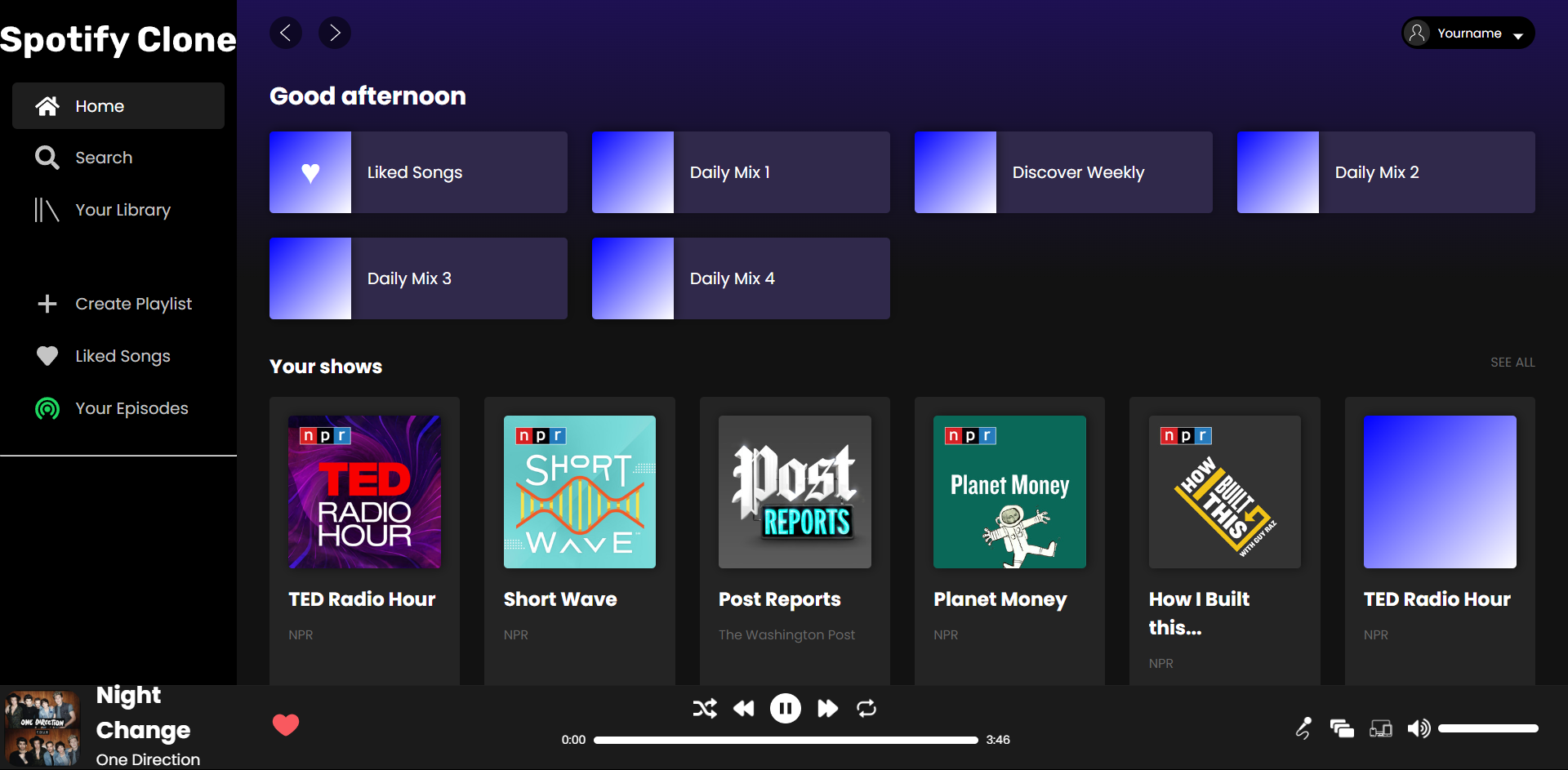Go back to the previous track
1568x770 pixels.
point(743,708)
